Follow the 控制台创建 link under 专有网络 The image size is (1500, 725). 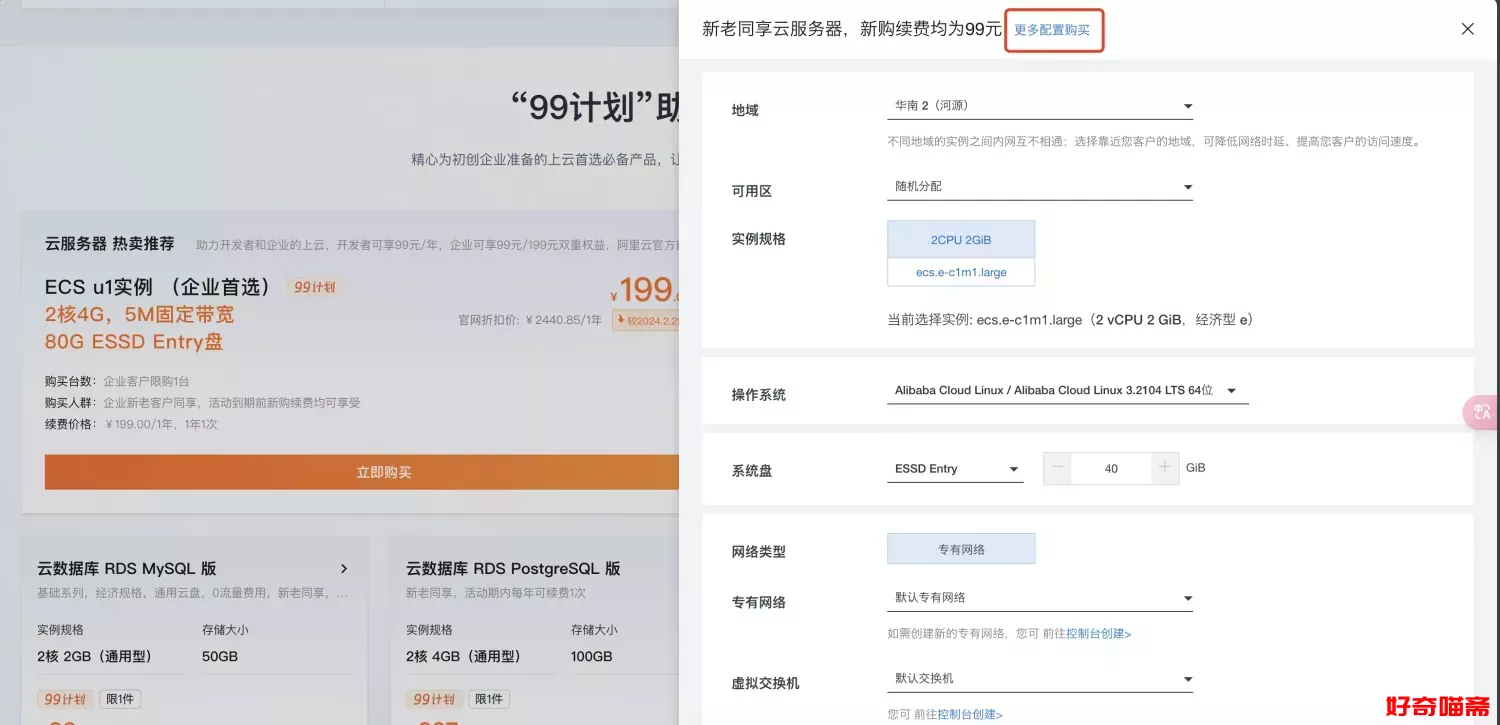[1098, 634]
